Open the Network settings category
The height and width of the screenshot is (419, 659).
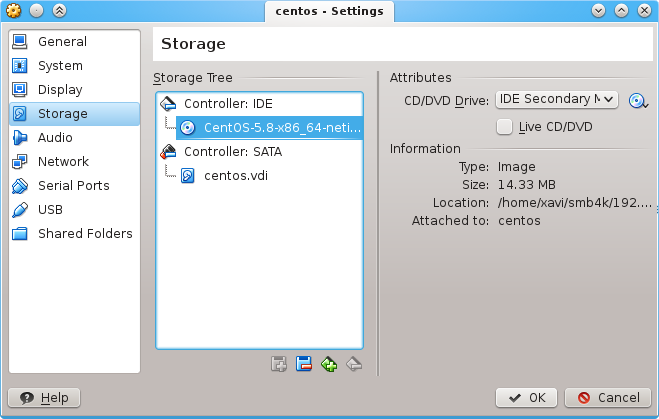coord(74,161)
